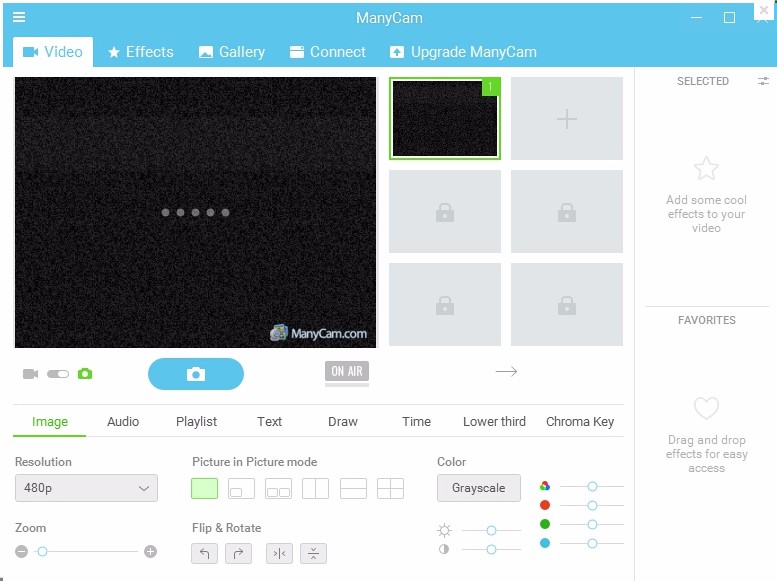The height and width of the screenshot is (581, 777).
Task: Select vertical split-screen layout
Action: coord(316,488)
